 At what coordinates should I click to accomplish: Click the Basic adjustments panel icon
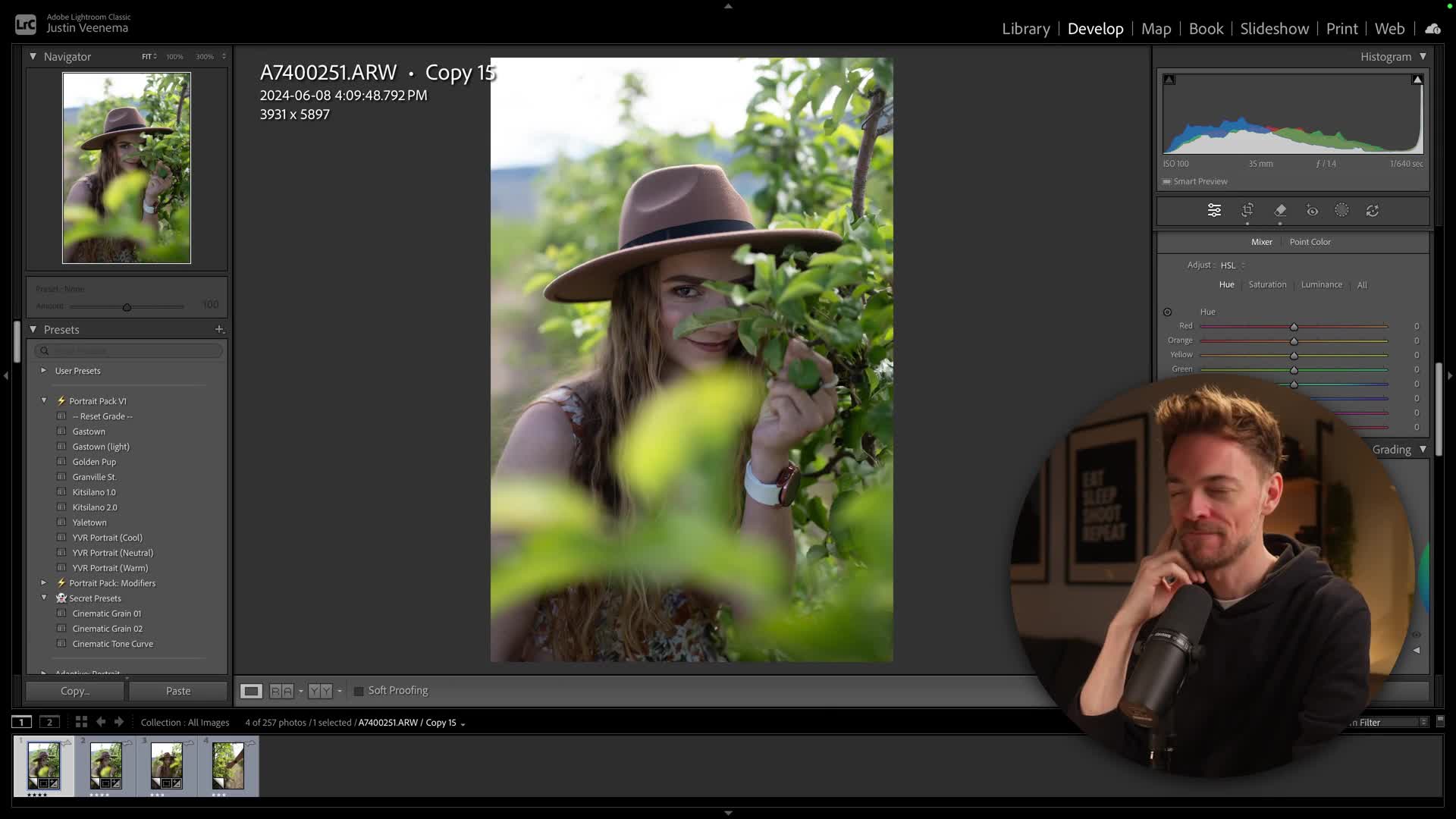click(x=1213, y=210)
